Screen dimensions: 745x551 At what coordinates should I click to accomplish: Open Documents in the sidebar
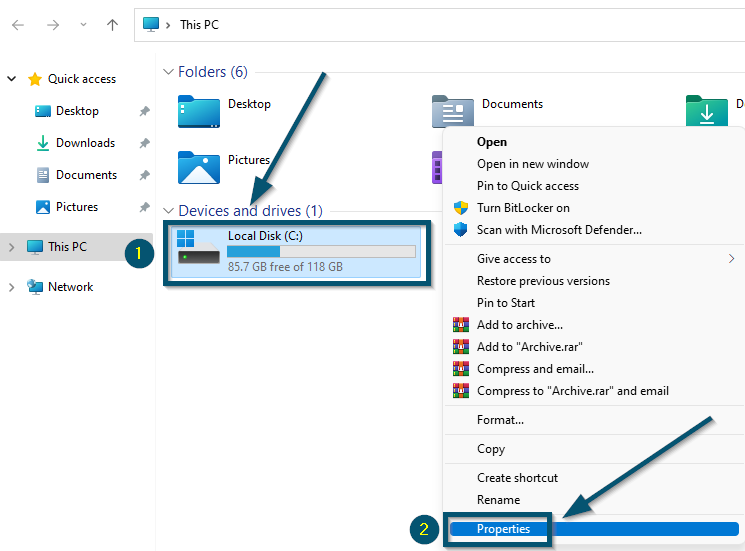(86, 175)
